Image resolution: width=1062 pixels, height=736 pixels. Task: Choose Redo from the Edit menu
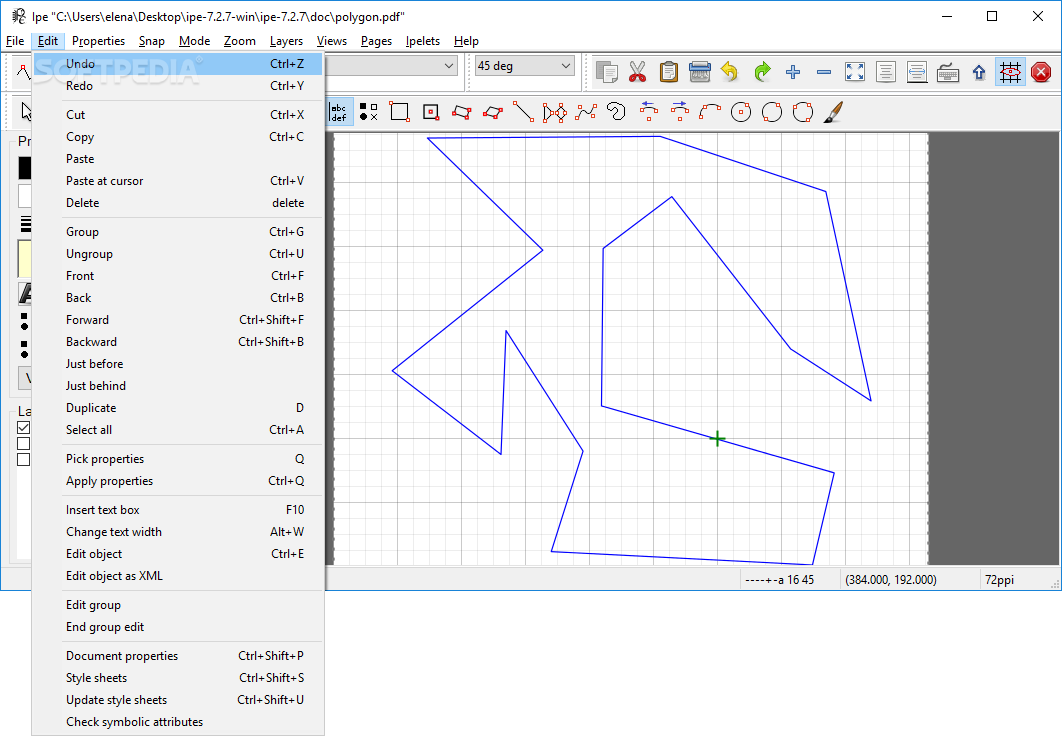177,86
